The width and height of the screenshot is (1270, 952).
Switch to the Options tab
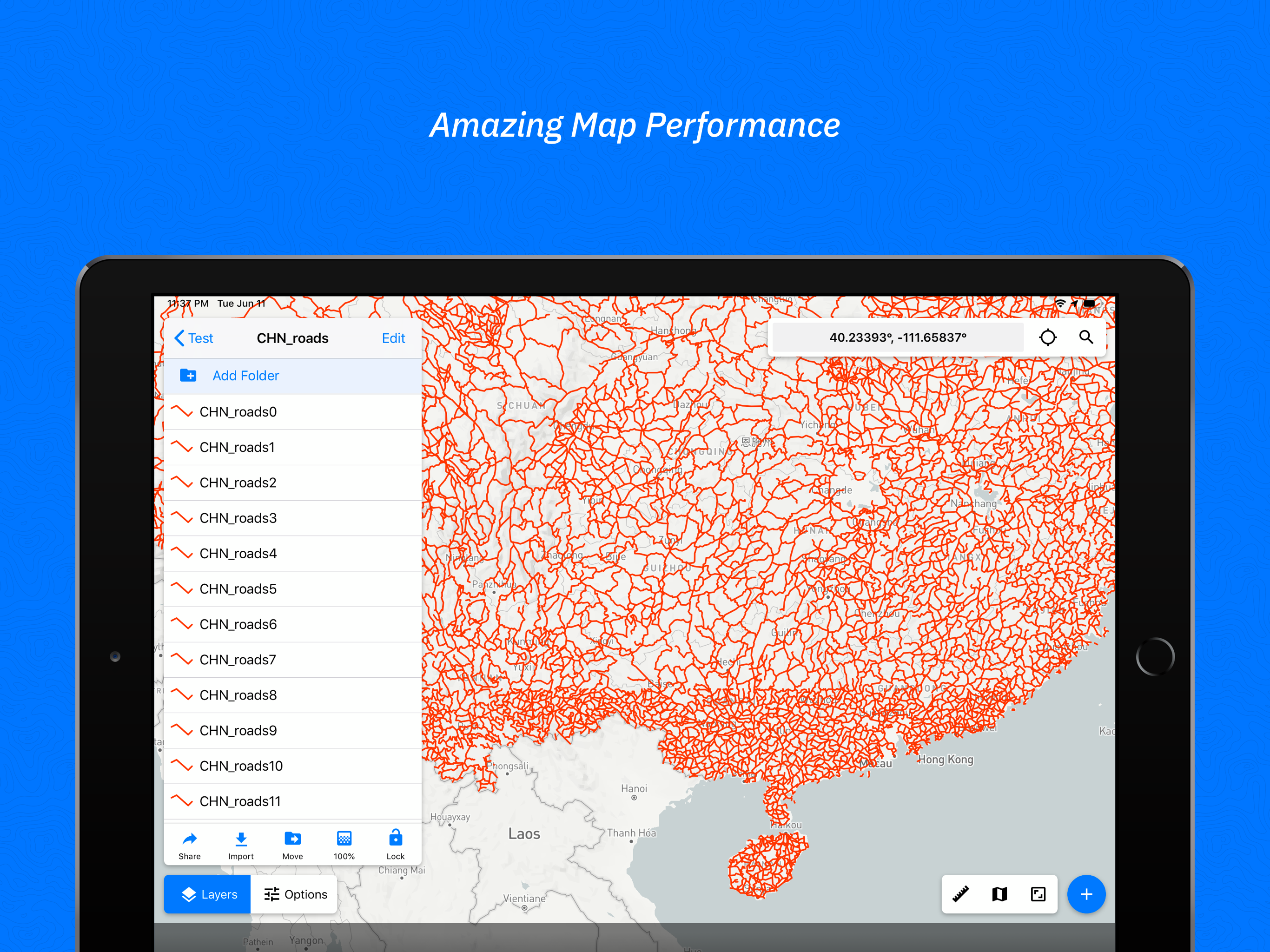tap(295, 894)
